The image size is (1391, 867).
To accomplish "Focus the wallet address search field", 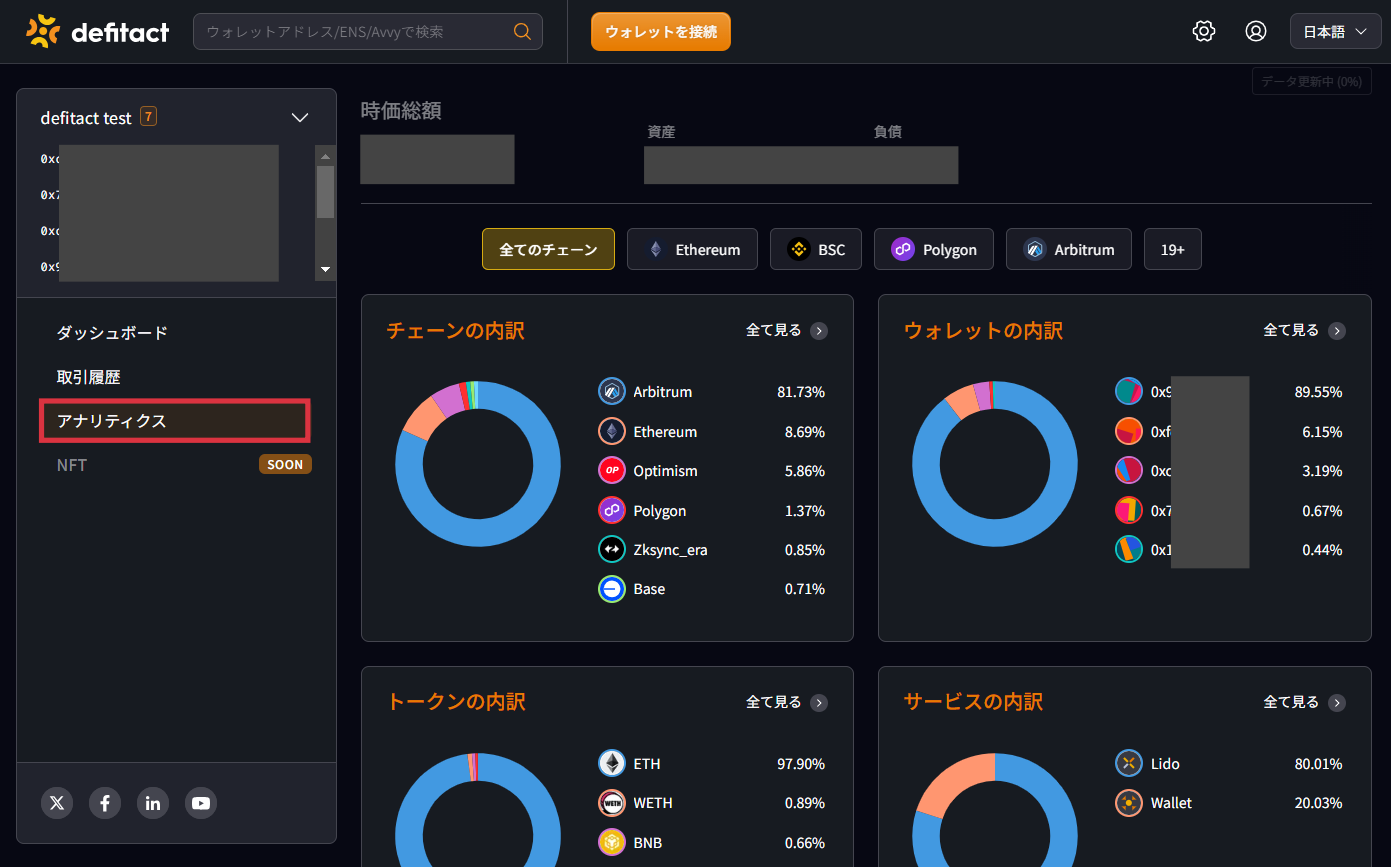I will pos(368,32).
